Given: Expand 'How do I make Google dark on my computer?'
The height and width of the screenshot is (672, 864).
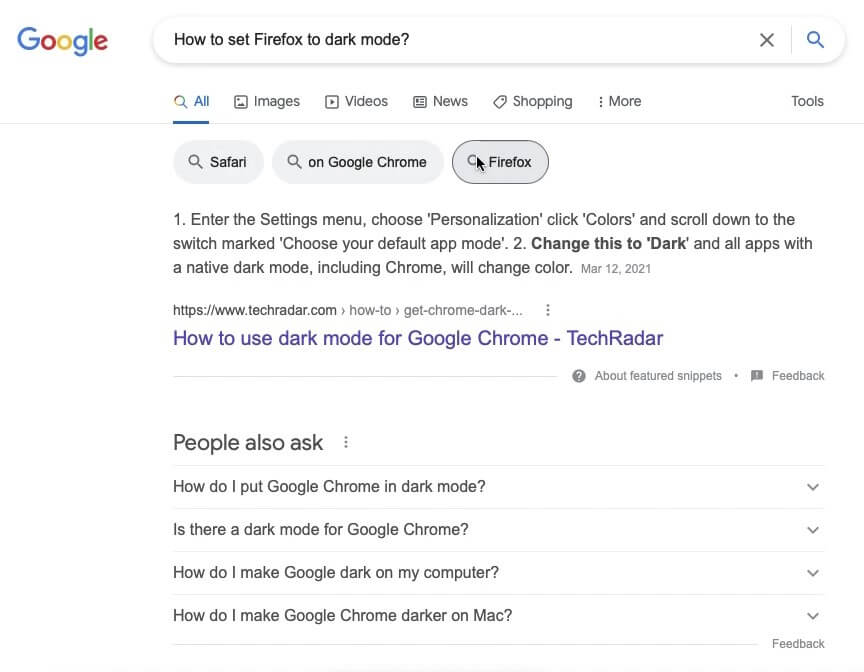Looking at the screenshot, I should click(x=499, y=573).
